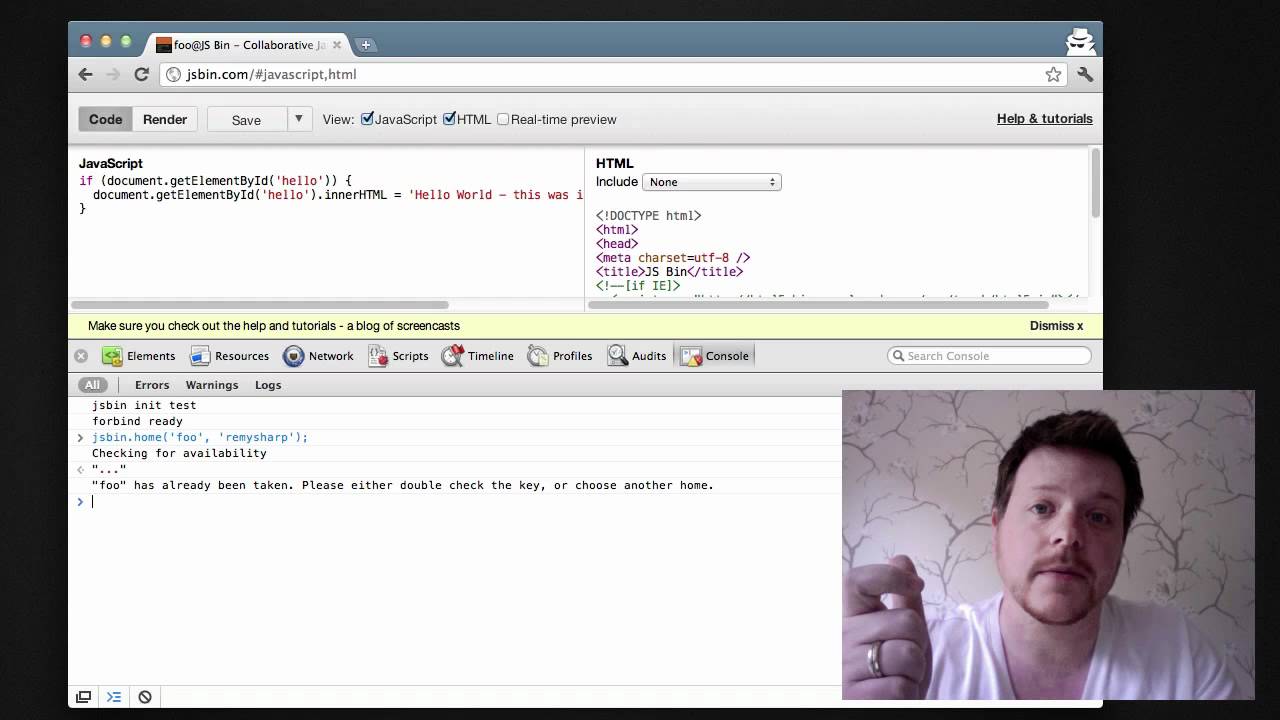Click the JavaScript panel horizontal scrollbar
Viewport: 1280px width, 720px height.
pyautogui.click(x=260, y=305)
